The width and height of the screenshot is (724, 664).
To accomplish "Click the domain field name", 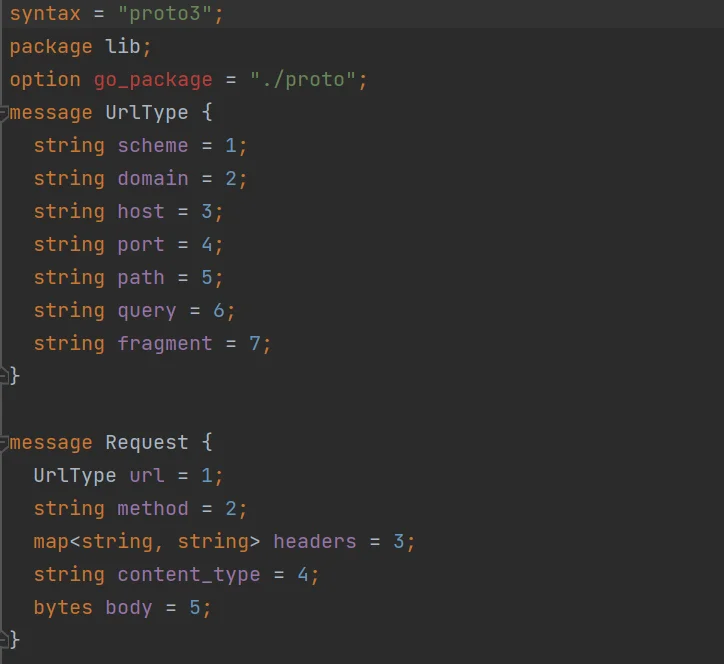I will (x=153, y=179).
